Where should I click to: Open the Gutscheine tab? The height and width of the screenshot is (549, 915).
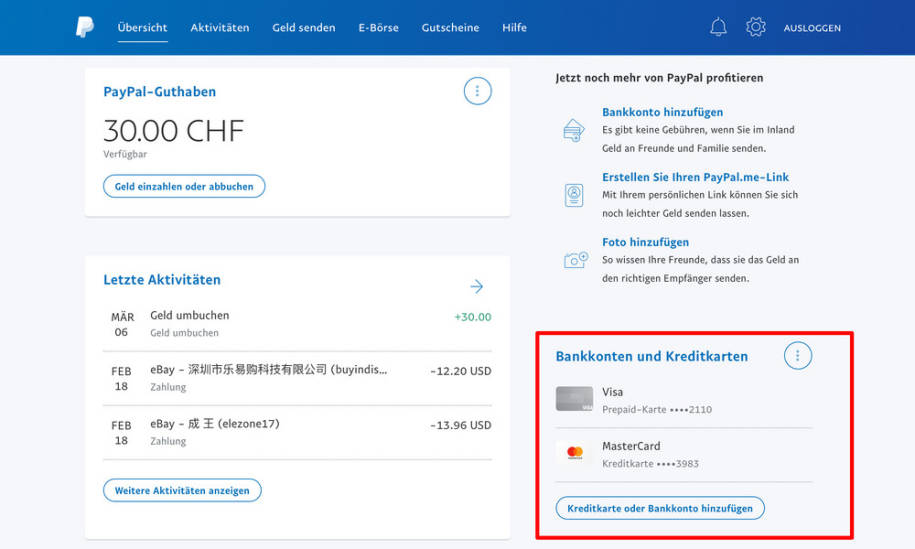[450, 27]
